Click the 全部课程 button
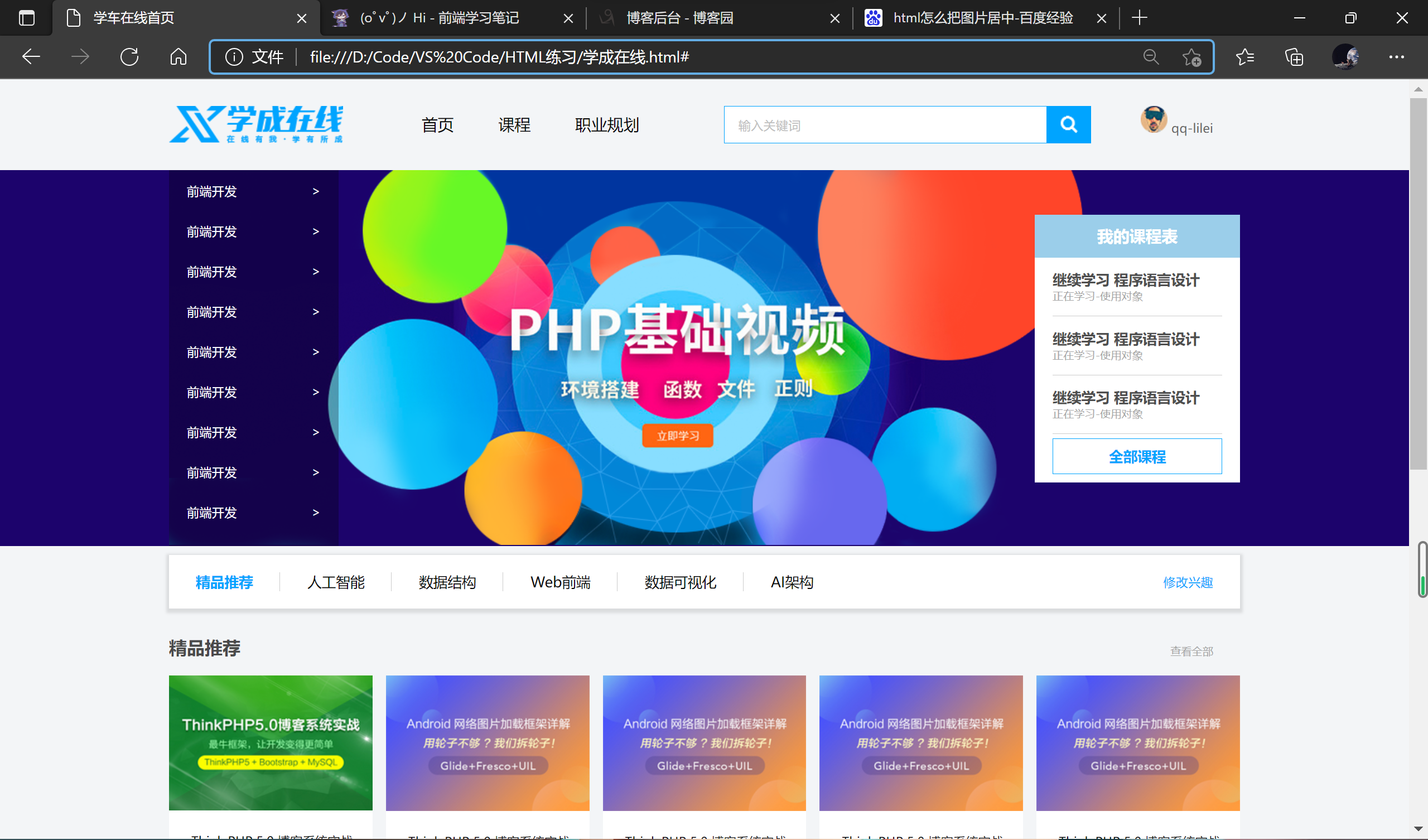Viewport: 1428px width, 840px height. click(x=1136, y=456)
